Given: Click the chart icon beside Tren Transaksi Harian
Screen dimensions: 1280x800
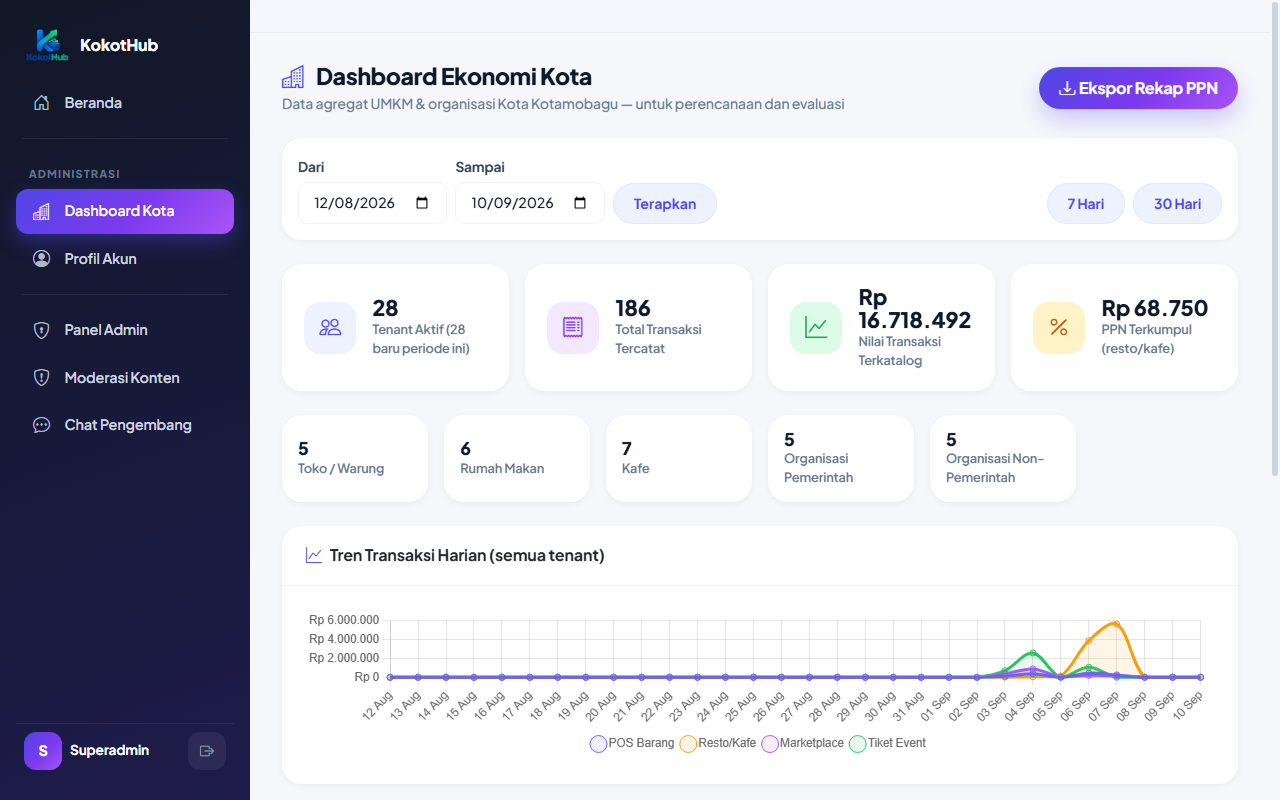Looking at the screenshot, I should (x=314, y=555).
